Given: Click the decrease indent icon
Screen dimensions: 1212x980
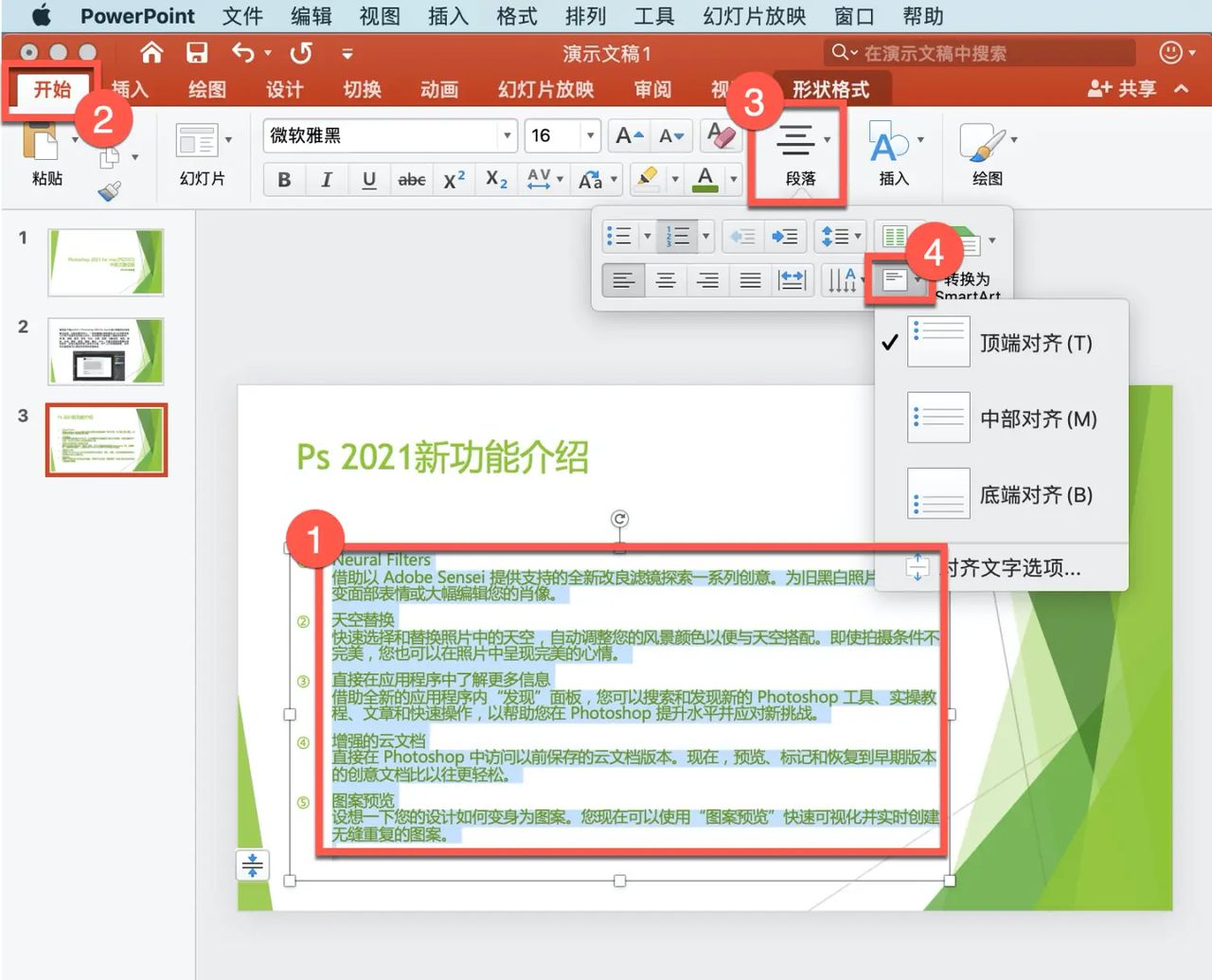Looking at the screenshot, I should 743,236.
